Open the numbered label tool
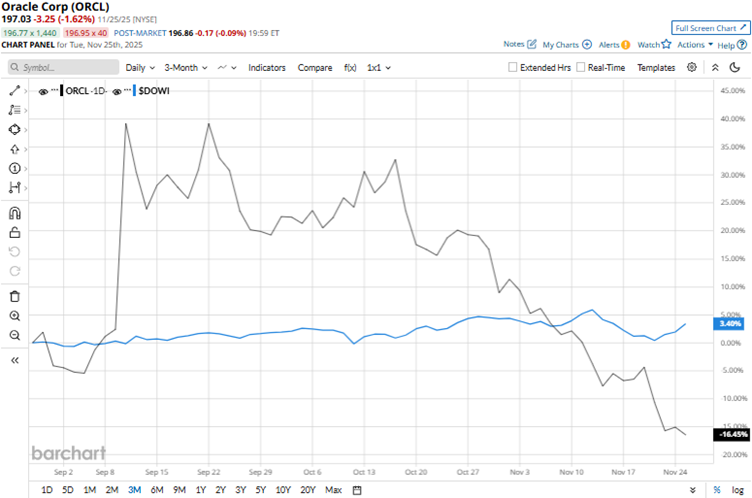The width and height of the screenshot is (752, 498). 14,168
